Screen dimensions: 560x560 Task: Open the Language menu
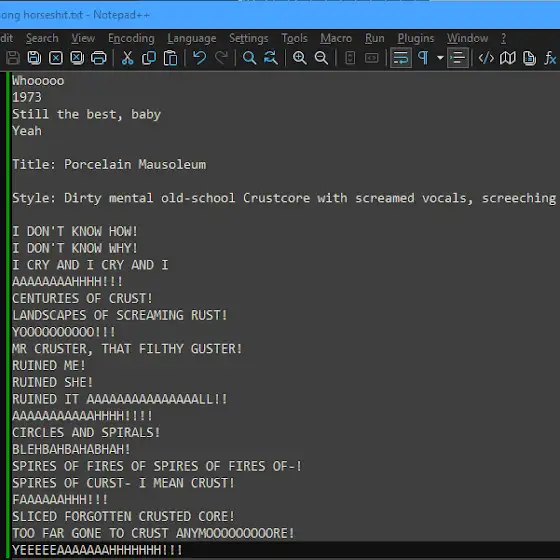191,38
